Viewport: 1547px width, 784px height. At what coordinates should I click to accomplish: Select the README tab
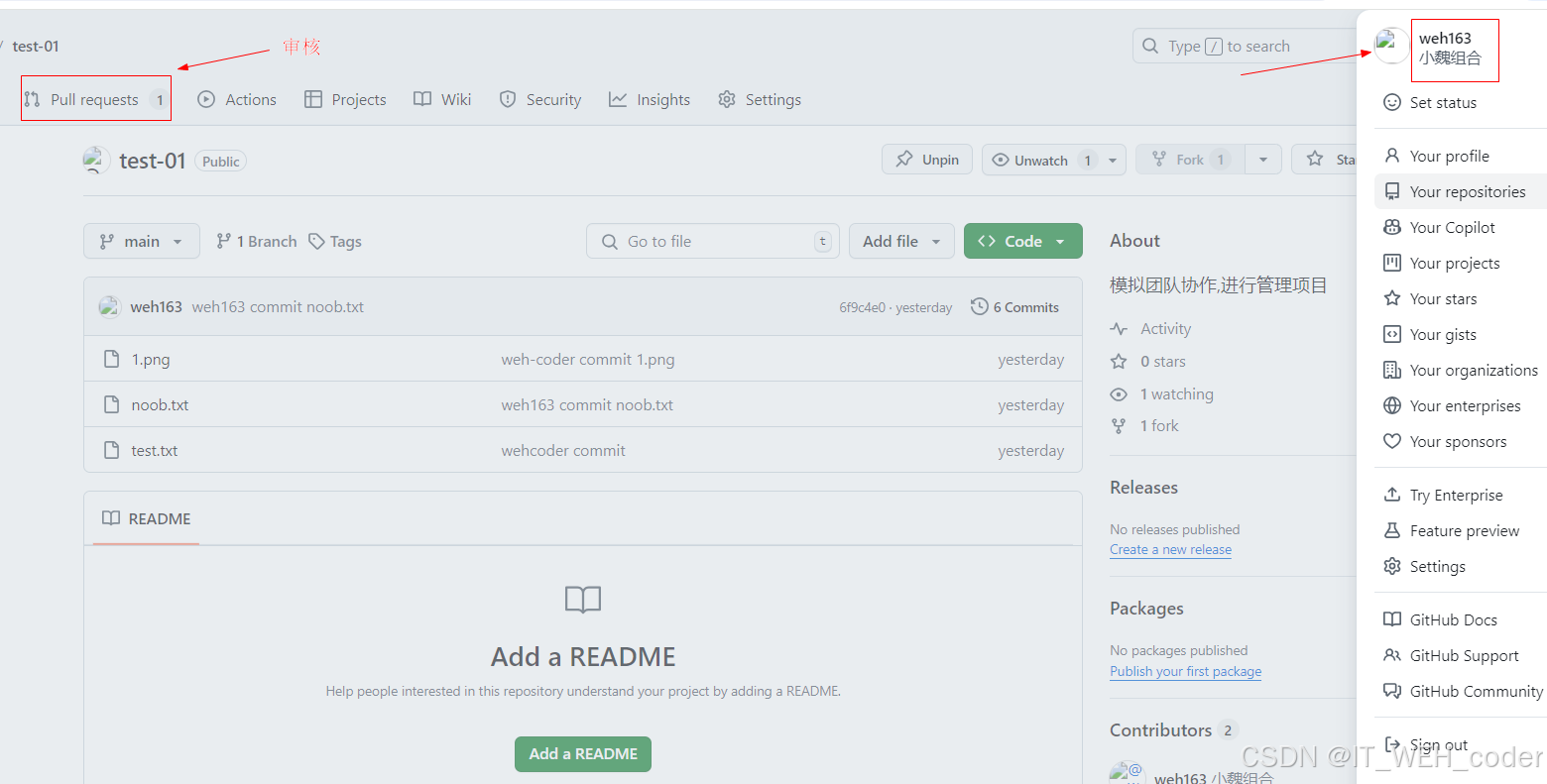coord(147,518)
